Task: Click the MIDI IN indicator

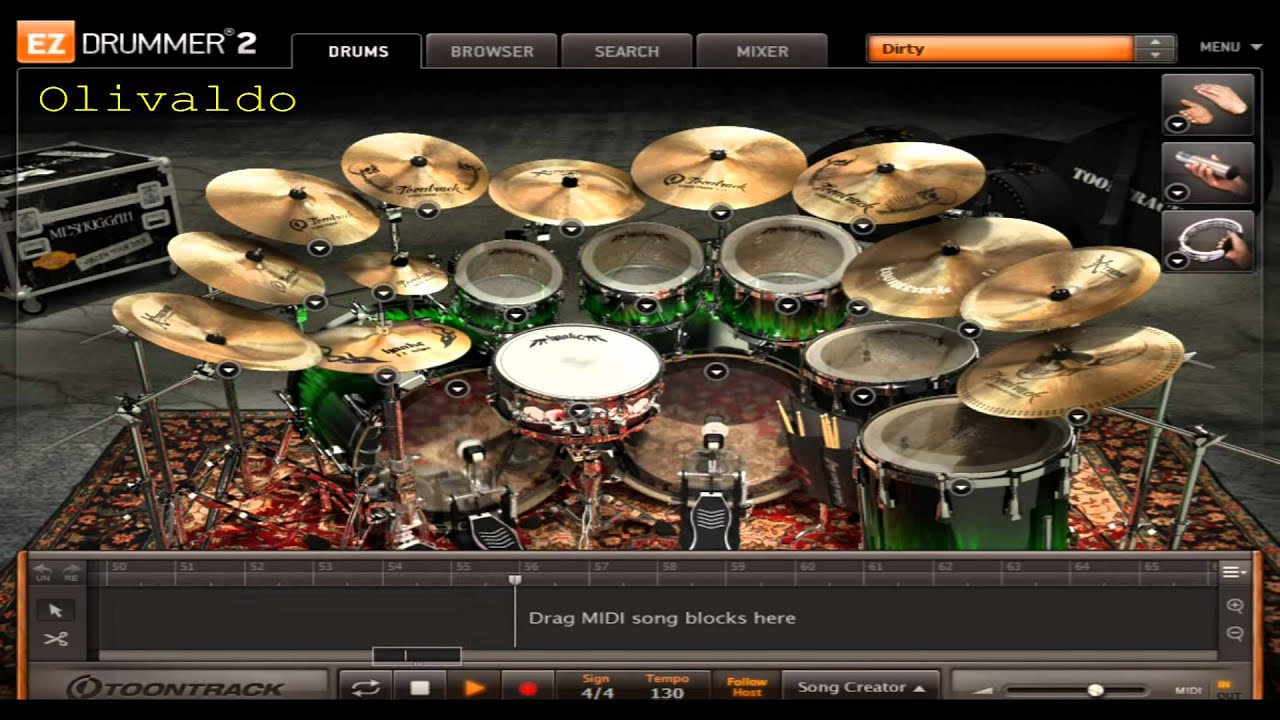Action: click(x=1224, y=683)
